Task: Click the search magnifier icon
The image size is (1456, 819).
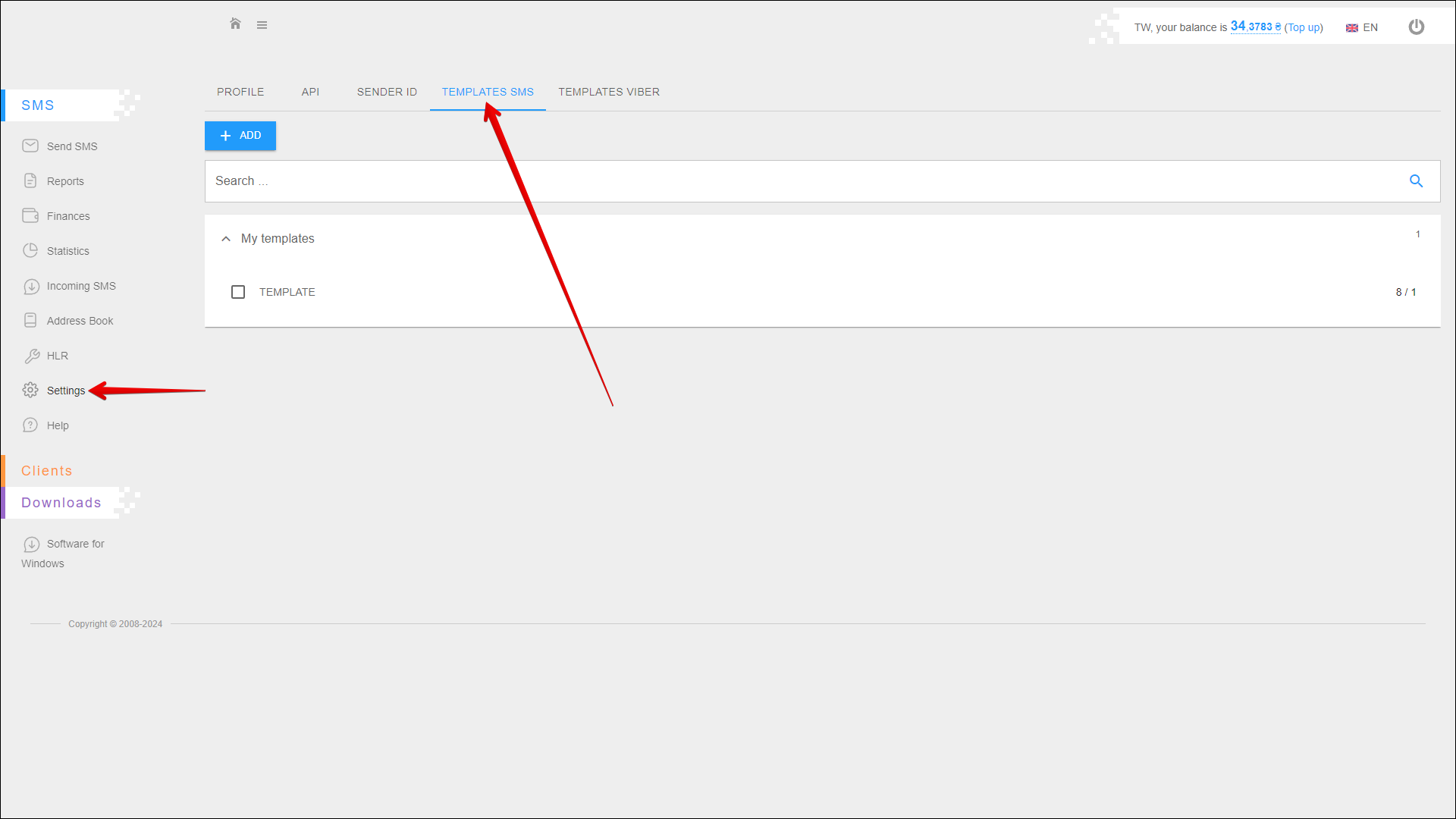Action: [1415, 181]
